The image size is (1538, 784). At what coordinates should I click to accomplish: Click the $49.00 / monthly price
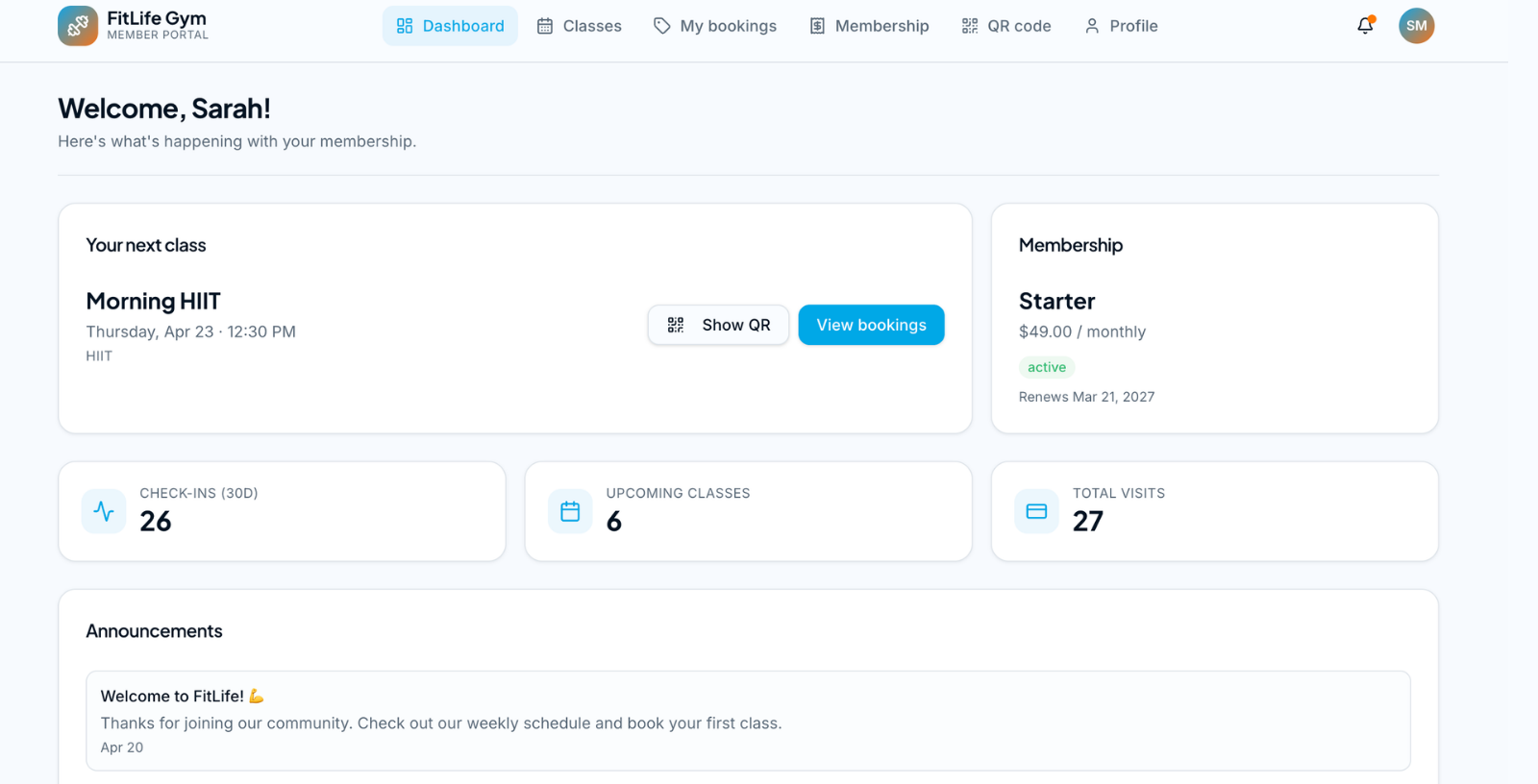pos(1082,331)
